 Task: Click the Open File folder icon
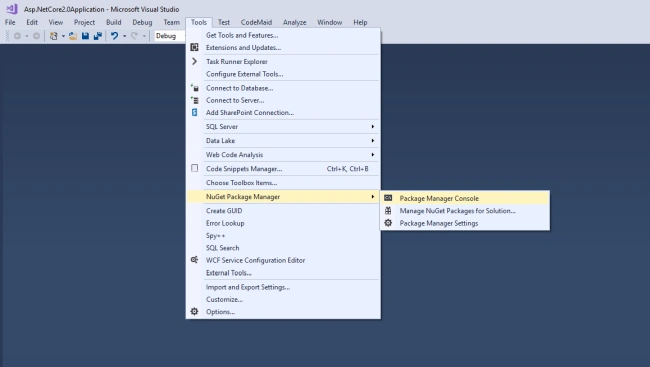tap(73, 36)
